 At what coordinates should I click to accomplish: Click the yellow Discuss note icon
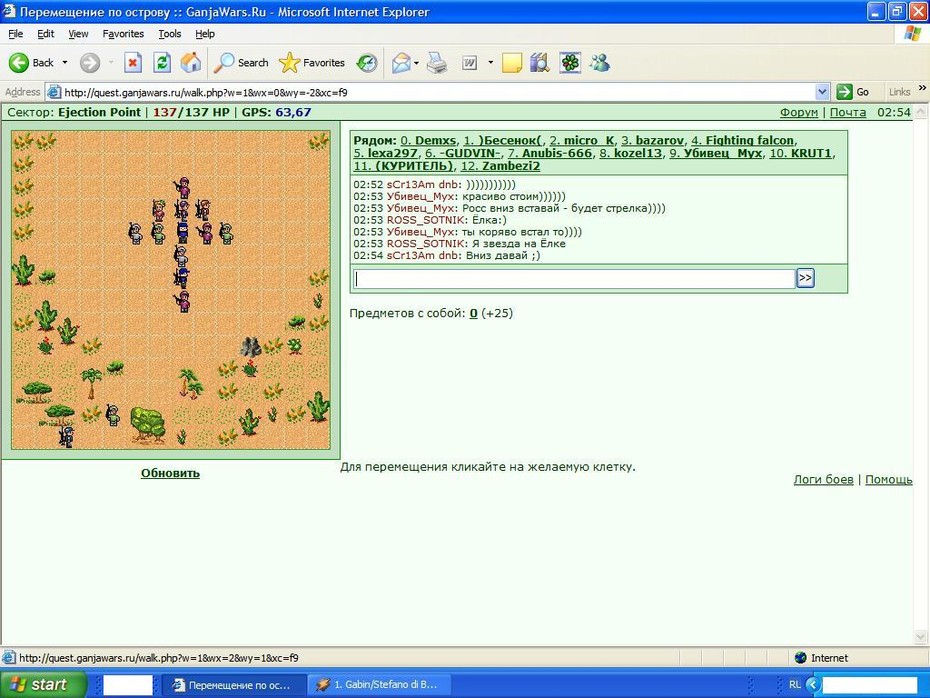(512, 62)
